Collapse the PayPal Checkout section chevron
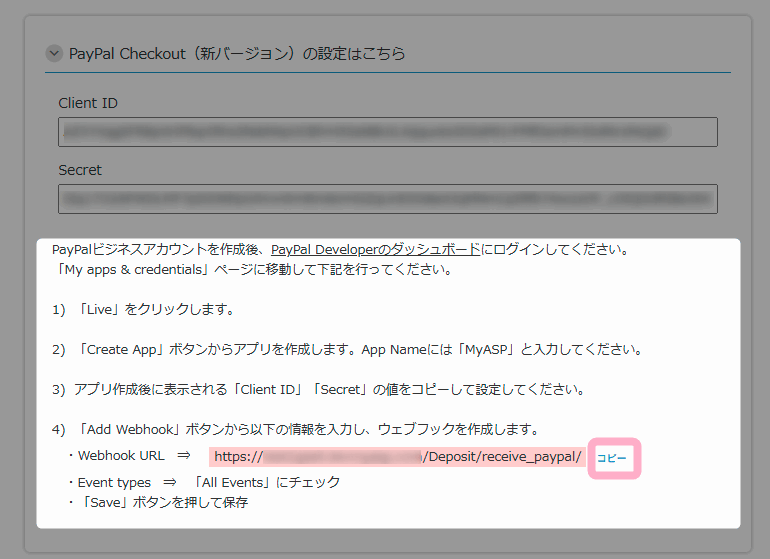Viewport: 770px width, 559px height. tap(54, 54)
